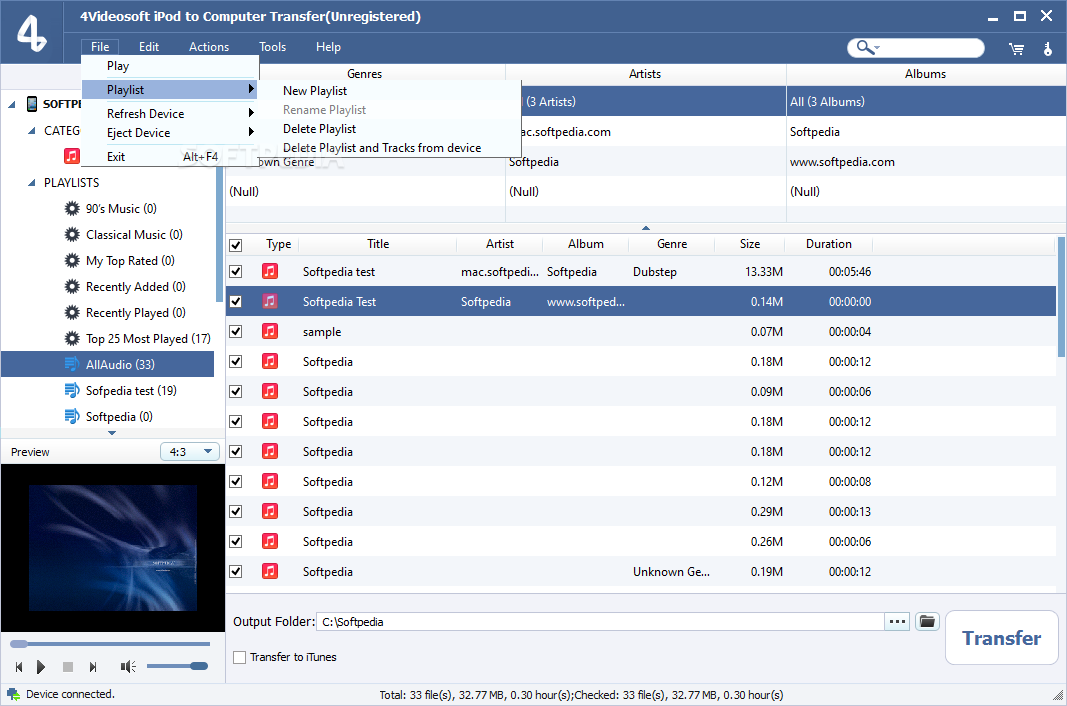Collapse the CATEGORIES tree node
The width and height of the screenshot is (1067, 706).
31,131
